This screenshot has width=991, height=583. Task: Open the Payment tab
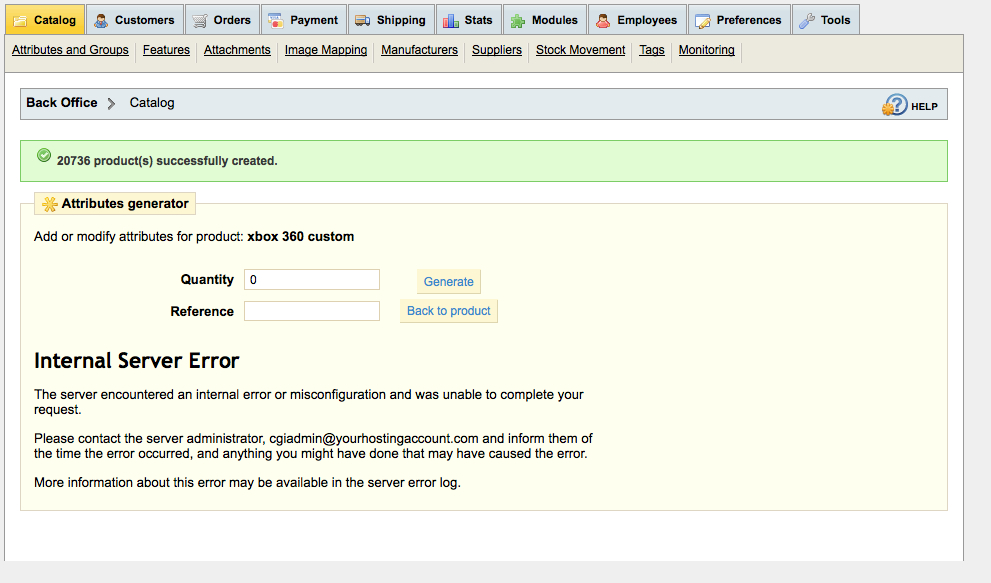(303, 20)
